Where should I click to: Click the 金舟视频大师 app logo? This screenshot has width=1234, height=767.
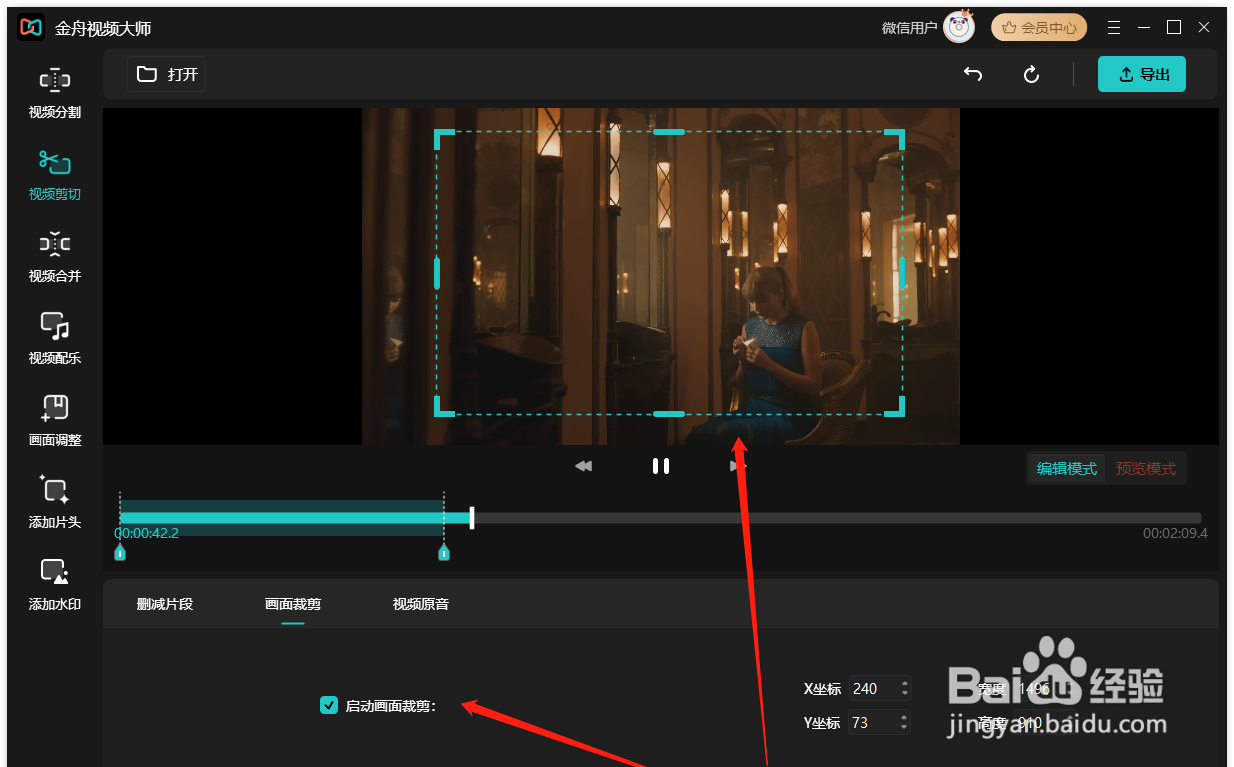[31, 27]
